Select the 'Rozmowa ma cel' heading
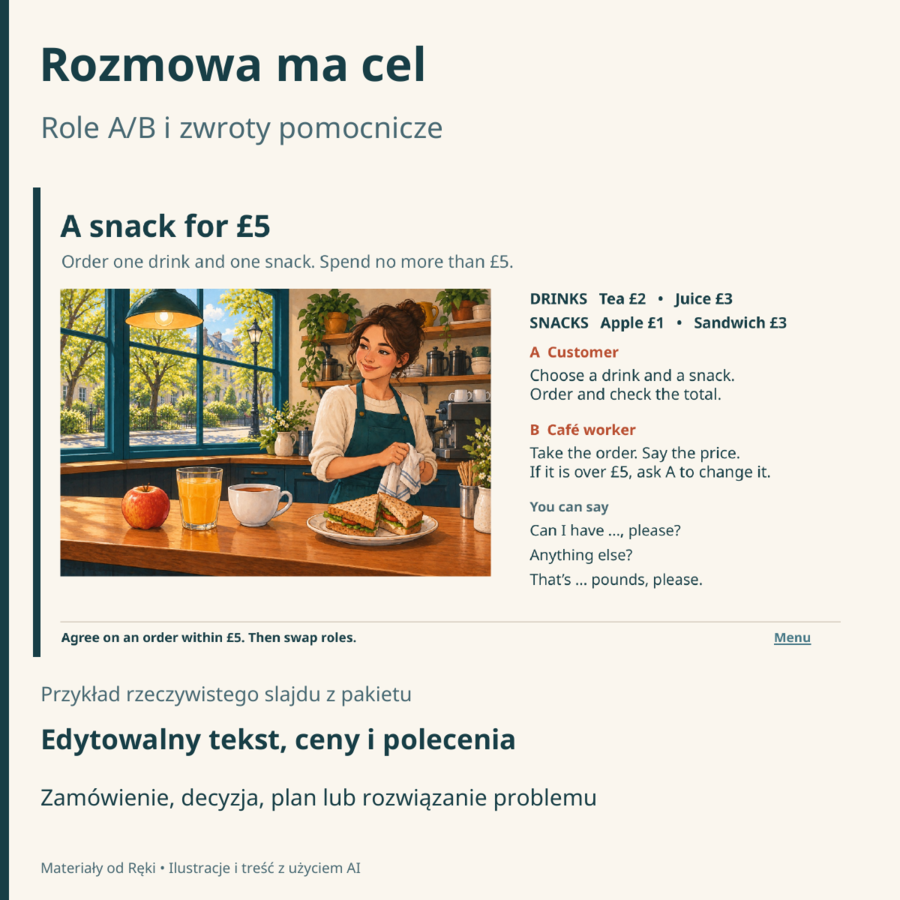Image resolution: width=900 pixels, height=900 pixels. pos(233,65)
